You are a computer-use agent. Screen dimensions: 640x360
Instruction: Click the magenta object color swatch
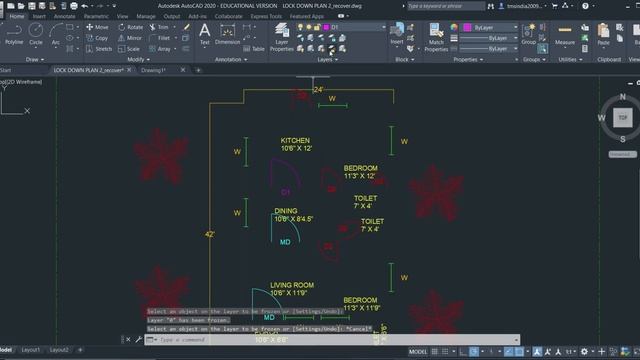click(x=467, y=27)
